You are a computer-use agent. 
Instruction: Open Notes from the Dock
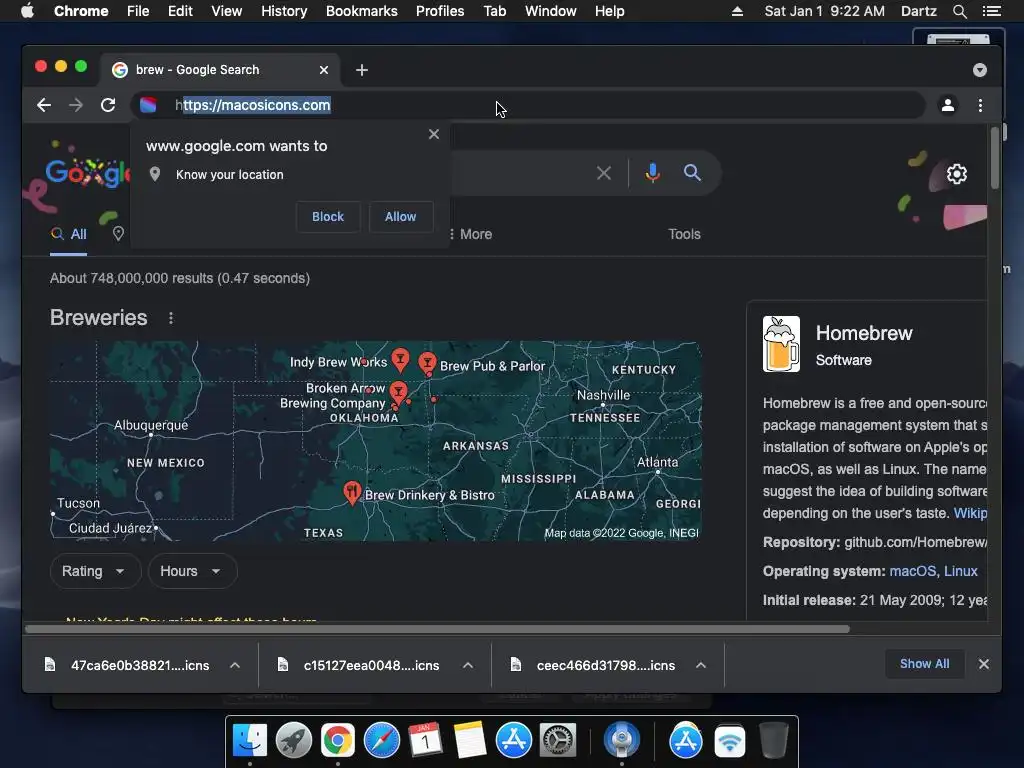[x=470, y=741]
